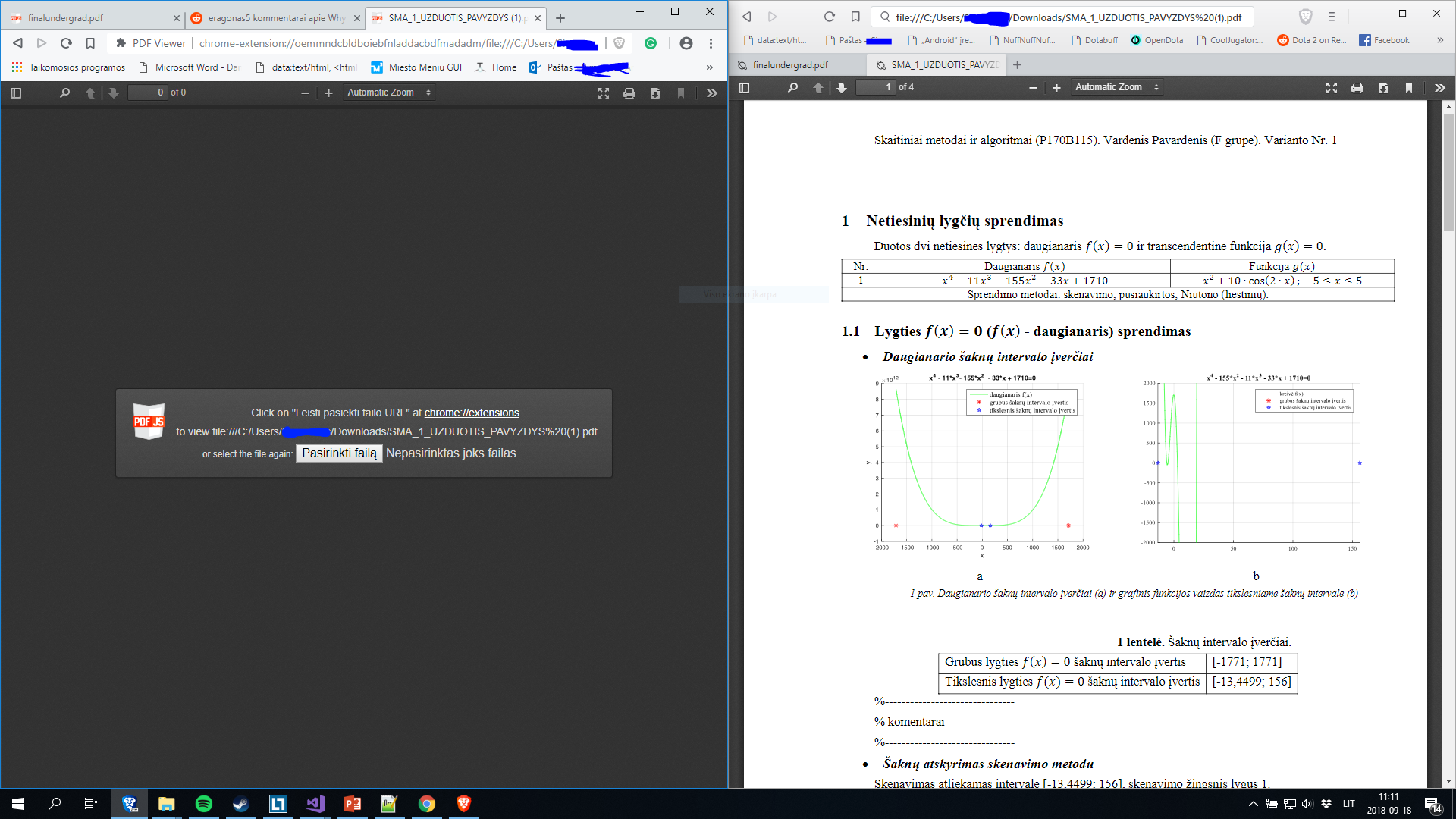Open Spotify from the taskbar
This screenshot has height=819, width=1456.
[204, 804]
